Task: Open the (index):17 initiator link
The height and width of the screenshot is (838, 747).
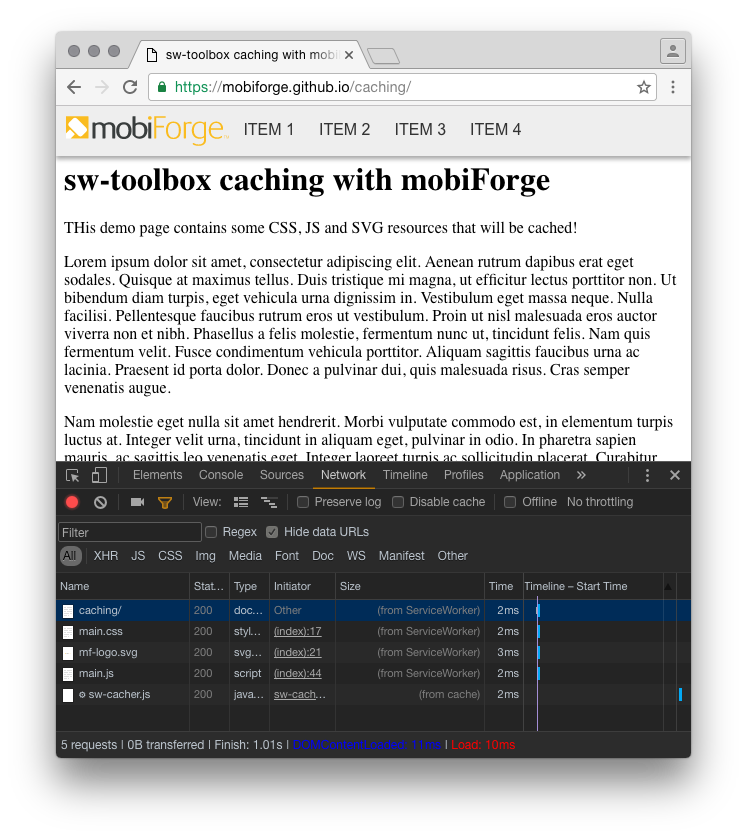Action: tap(298, 631)
